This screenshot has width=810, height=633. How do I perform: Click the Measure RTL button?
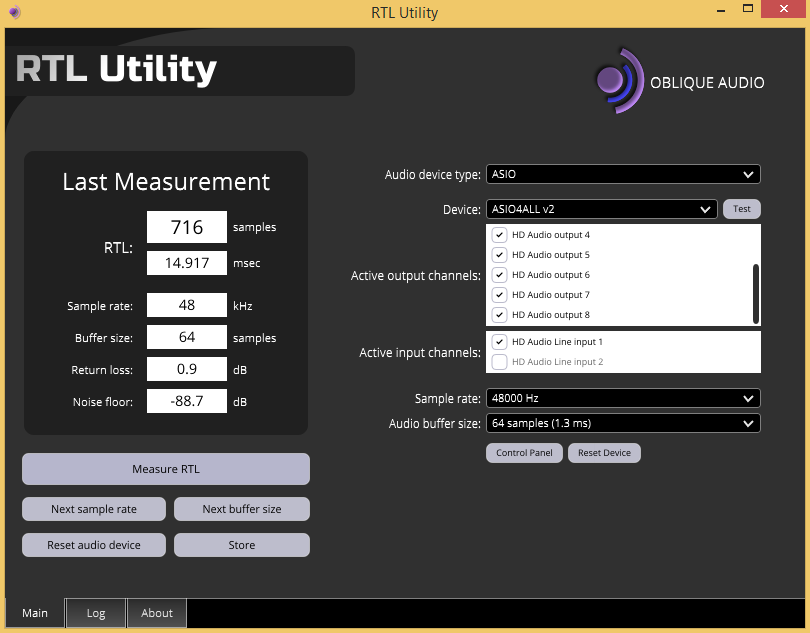coord(166,469)
